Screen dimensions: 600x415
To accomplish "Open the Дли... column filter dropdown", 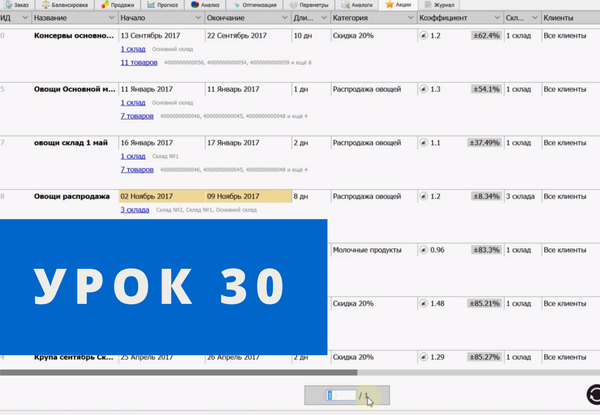I will click(324, 18).
